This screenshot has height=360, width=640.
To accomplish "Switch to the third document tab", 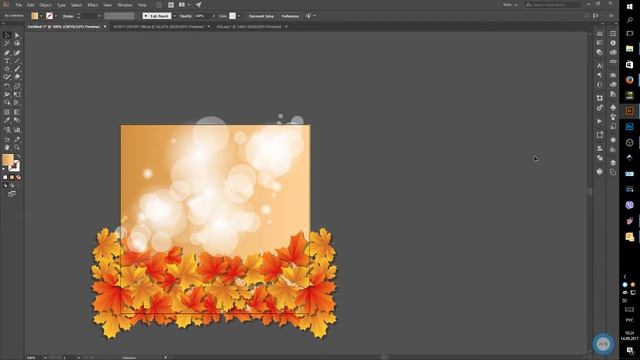I will pos(249,27).
